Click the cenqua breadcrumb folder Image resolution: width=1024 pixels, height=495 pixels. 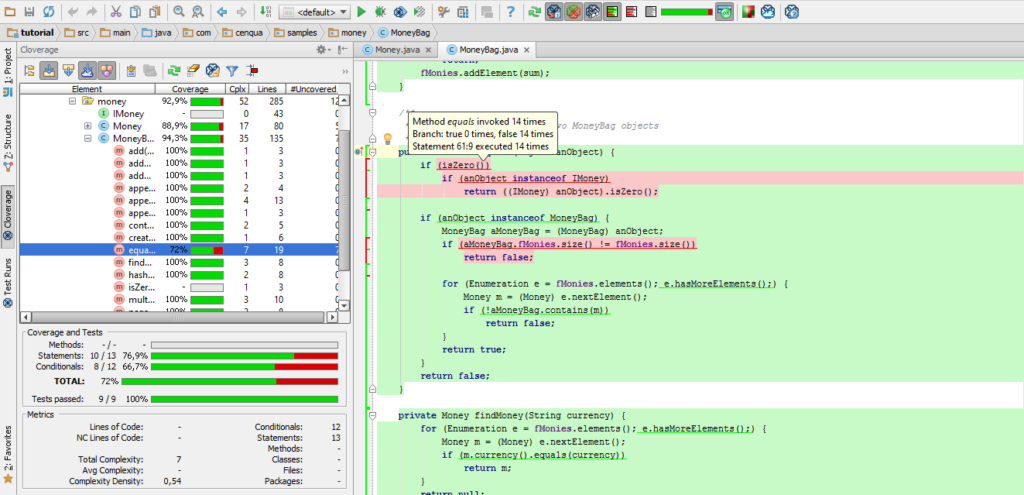[x=244, y=32]
